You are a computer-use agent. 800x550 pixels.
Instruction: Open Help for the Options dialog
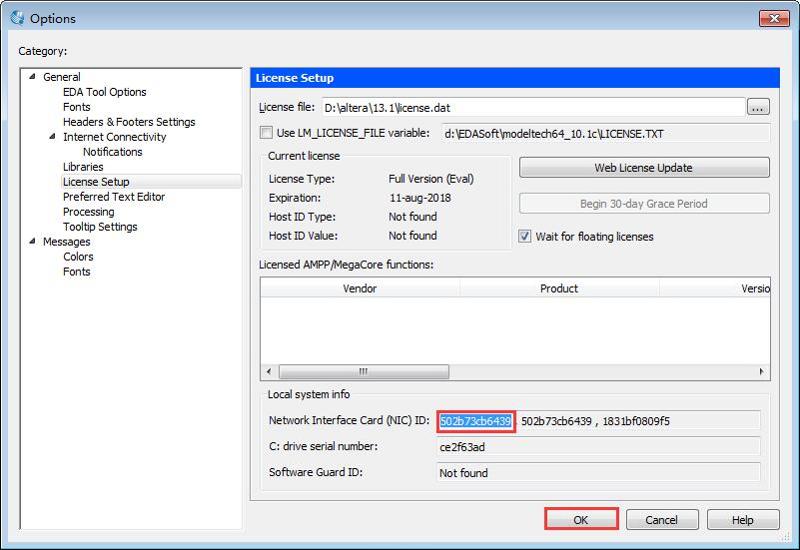[742, 520]
